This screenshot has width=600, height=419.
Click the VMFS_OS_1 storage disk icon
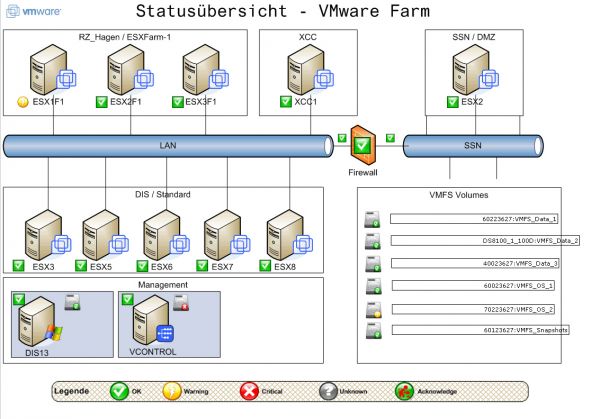tap(371, 286)
